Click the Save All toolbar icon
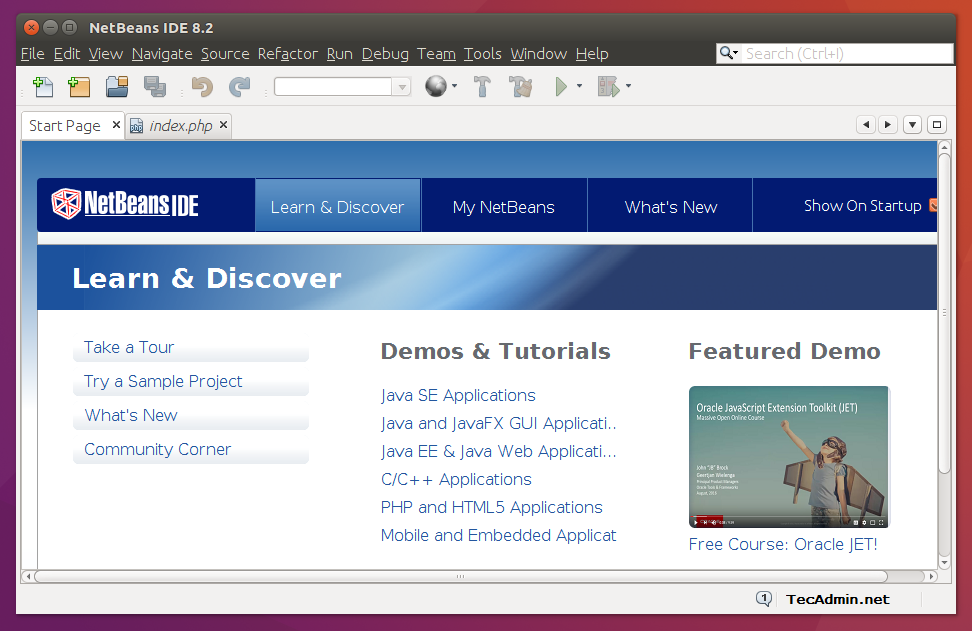Screen dimensions: 972x631 coord(154,87)
